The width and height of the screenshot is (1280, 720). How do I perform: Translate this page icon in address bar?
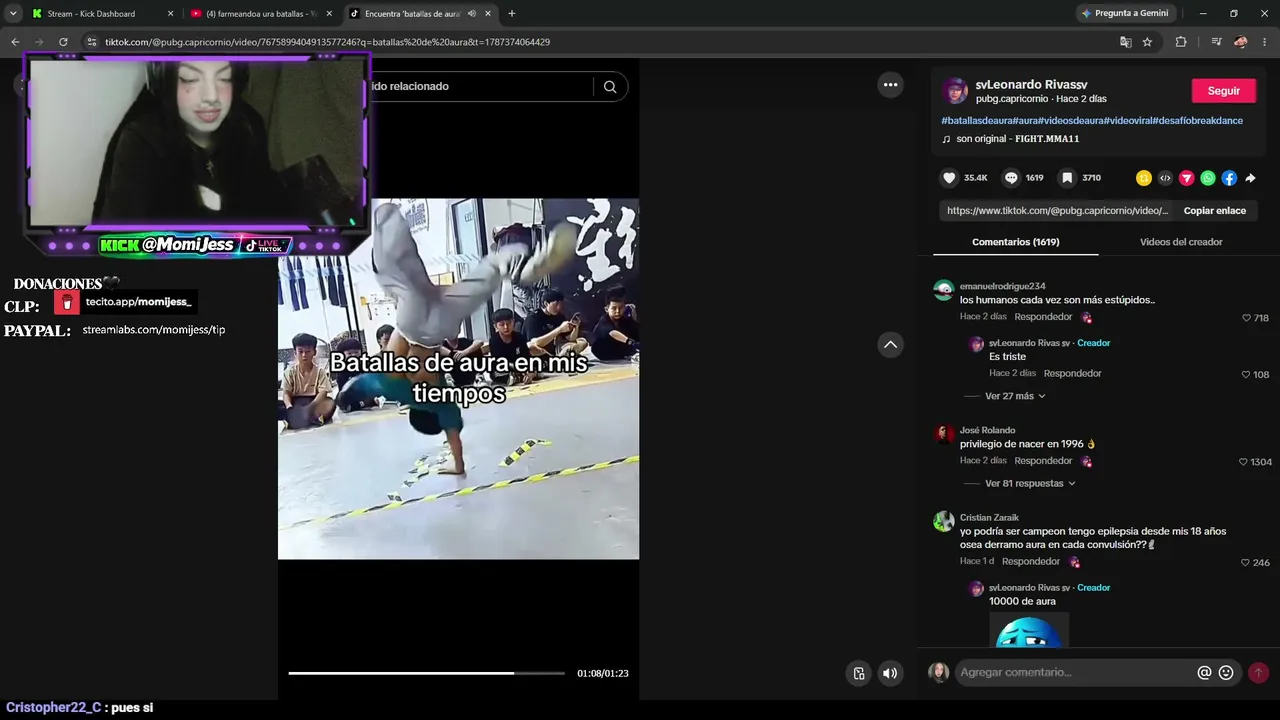(x=1126, y=42)
